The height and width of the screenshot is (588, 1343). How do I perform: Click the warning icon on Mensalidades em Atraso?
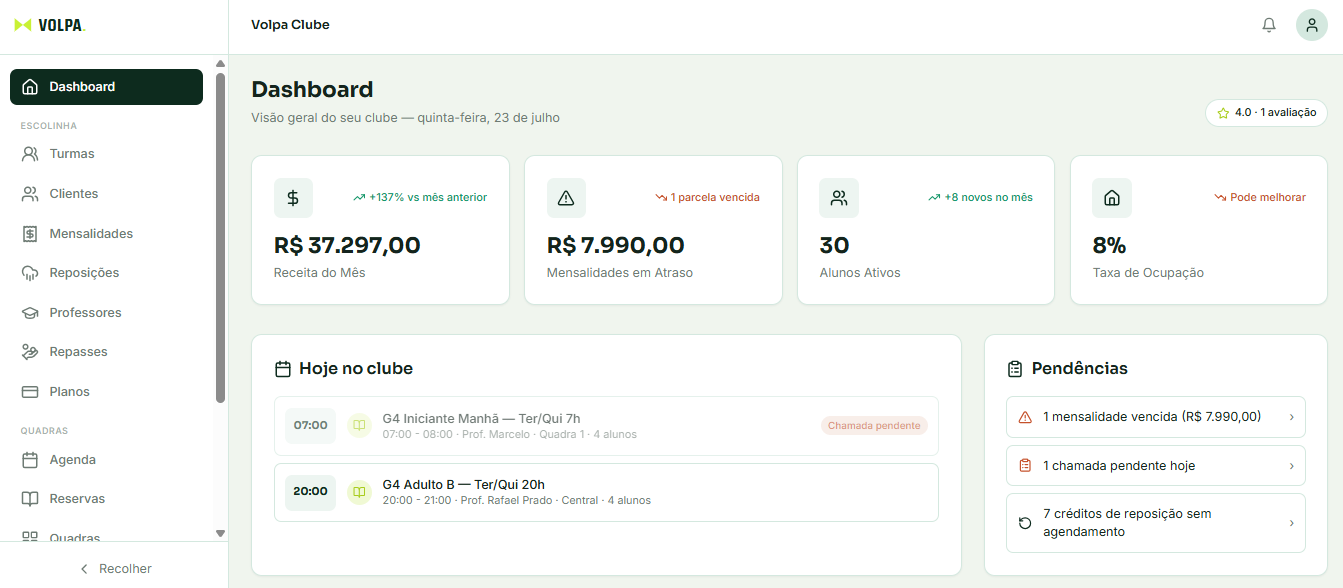(566, 198)
